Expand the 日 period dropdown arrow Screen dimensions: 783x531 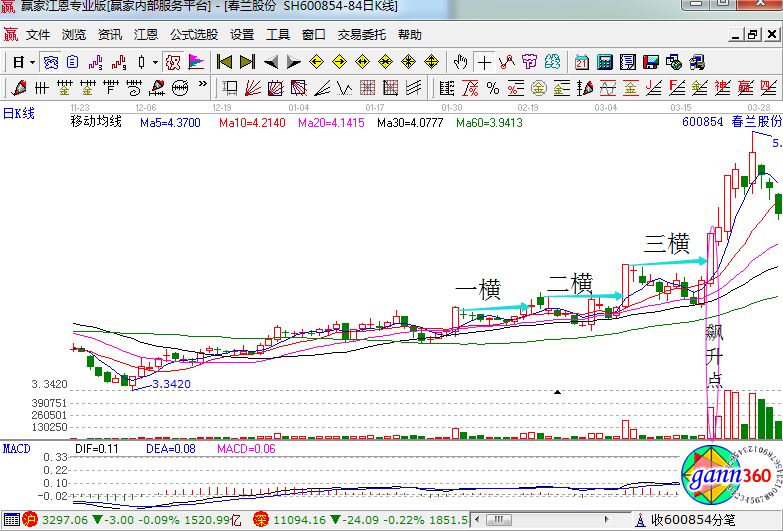(x=33, y=61)
